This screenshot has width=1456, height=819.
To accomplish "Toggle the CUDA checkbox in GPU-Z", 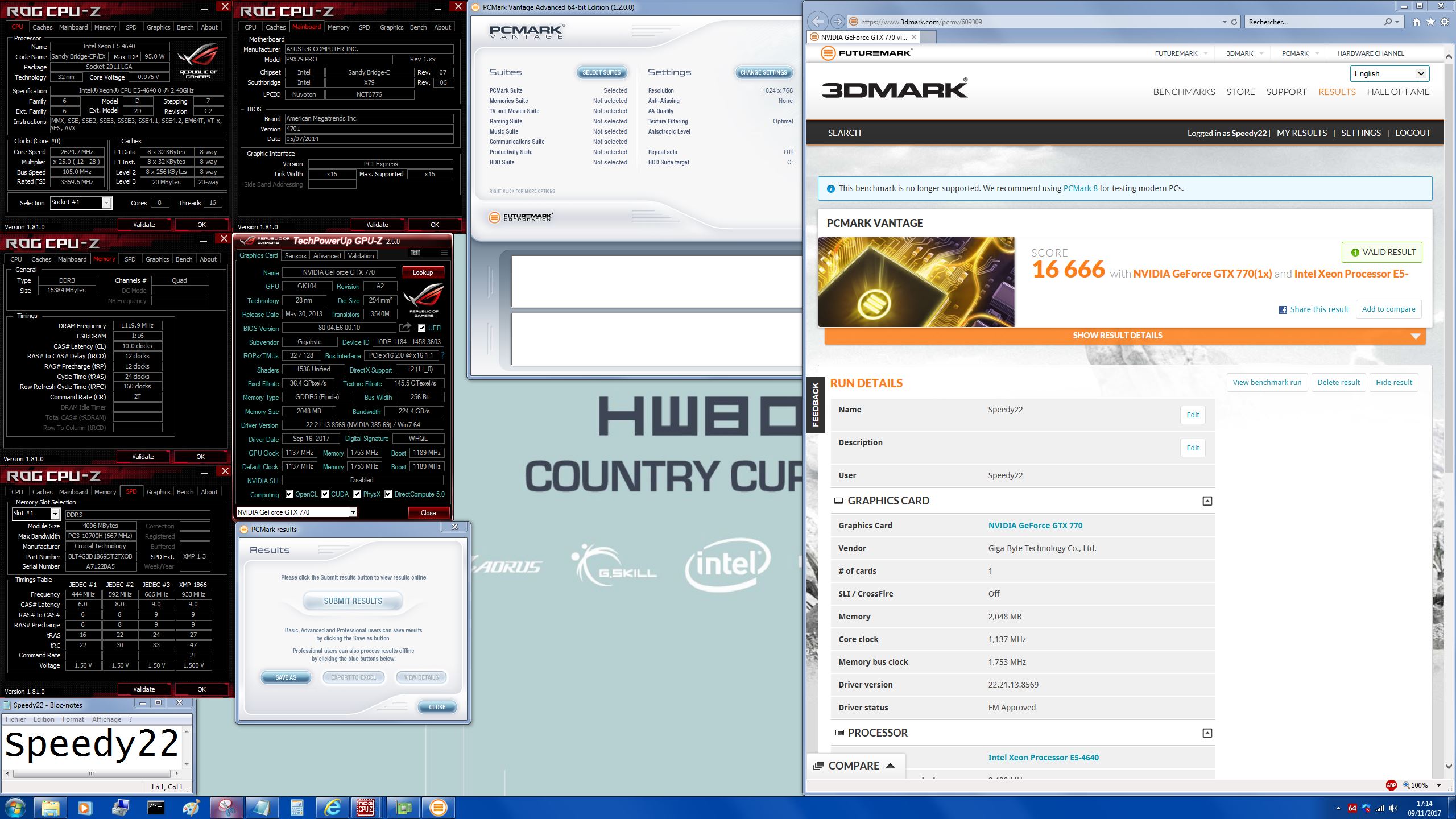I will (325, 494).
